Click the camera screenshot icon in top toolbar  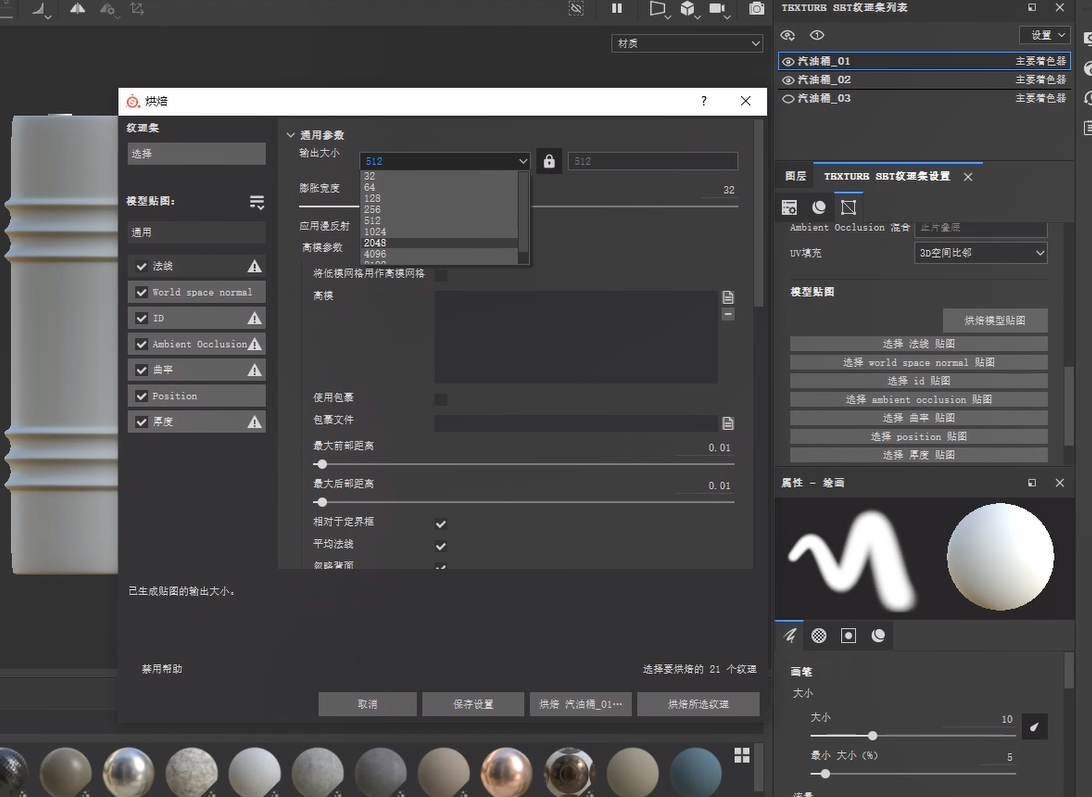[757, 9]
